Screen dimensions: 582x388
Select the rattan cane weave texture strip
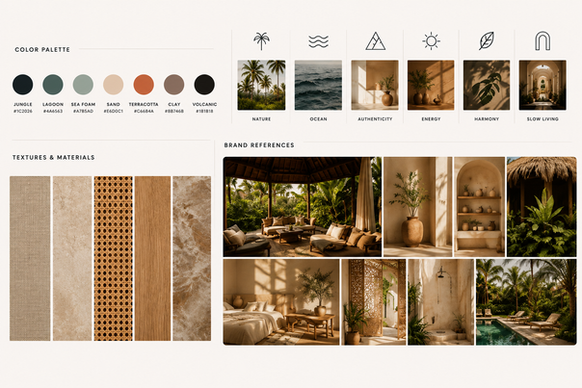pyautogui.click(x=113, y=258)
